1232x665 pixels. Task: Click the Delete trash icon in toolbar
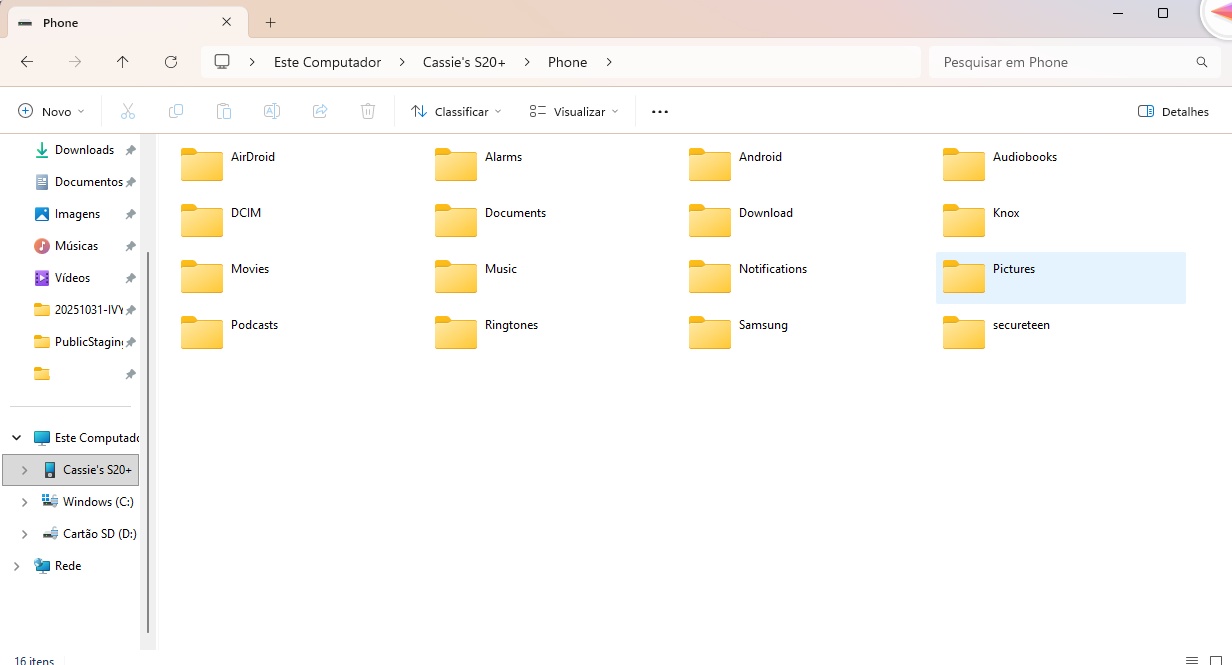(368, 111)
